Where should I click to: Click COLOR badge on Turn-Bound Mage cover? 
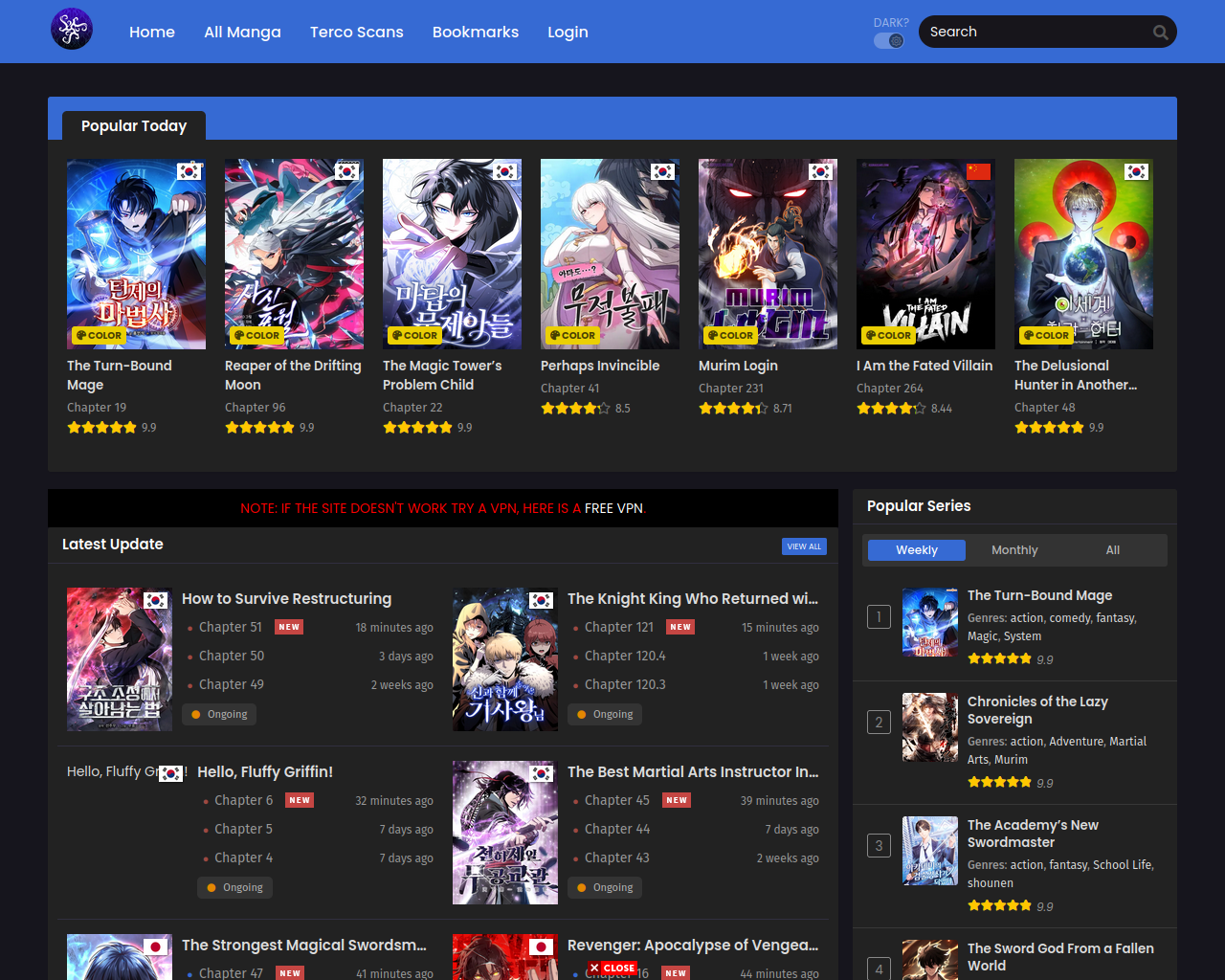[x=99, y=335]
